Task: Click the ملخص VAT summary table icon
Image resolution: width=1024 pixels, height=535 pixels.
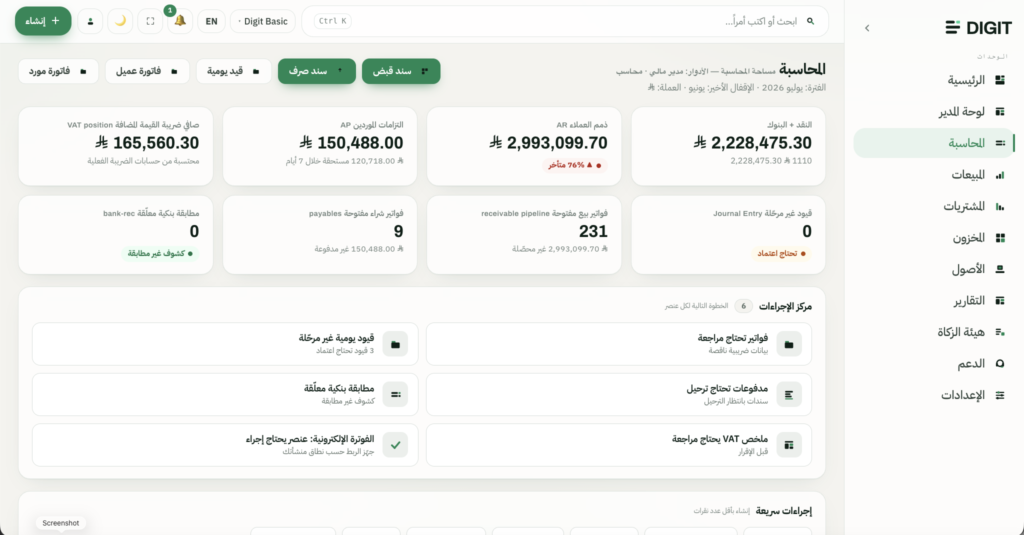Action: tap(789, 445)
